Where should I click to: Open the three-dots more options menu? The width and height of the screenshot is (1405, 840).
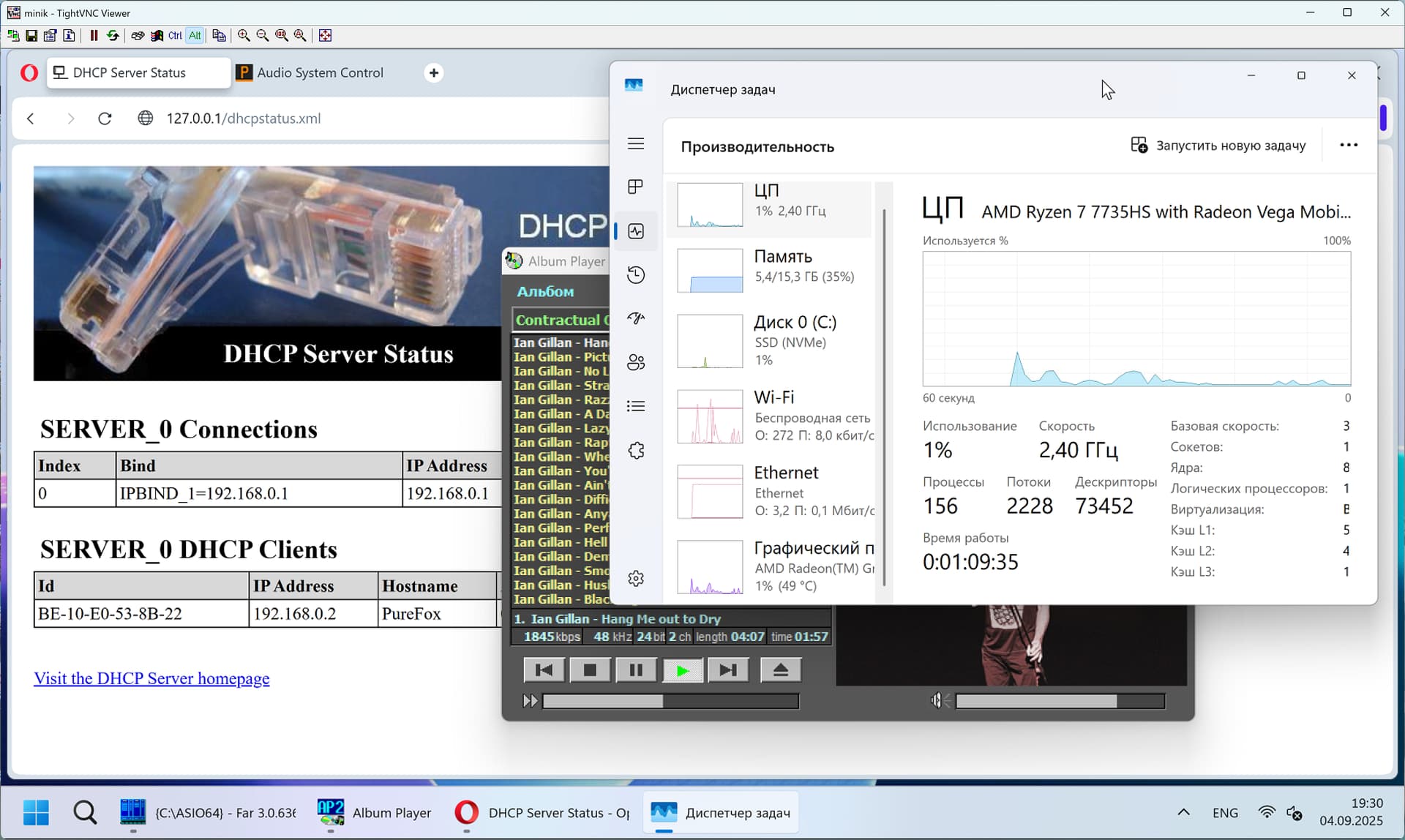pyautogui.click(x=1348, y=145)
